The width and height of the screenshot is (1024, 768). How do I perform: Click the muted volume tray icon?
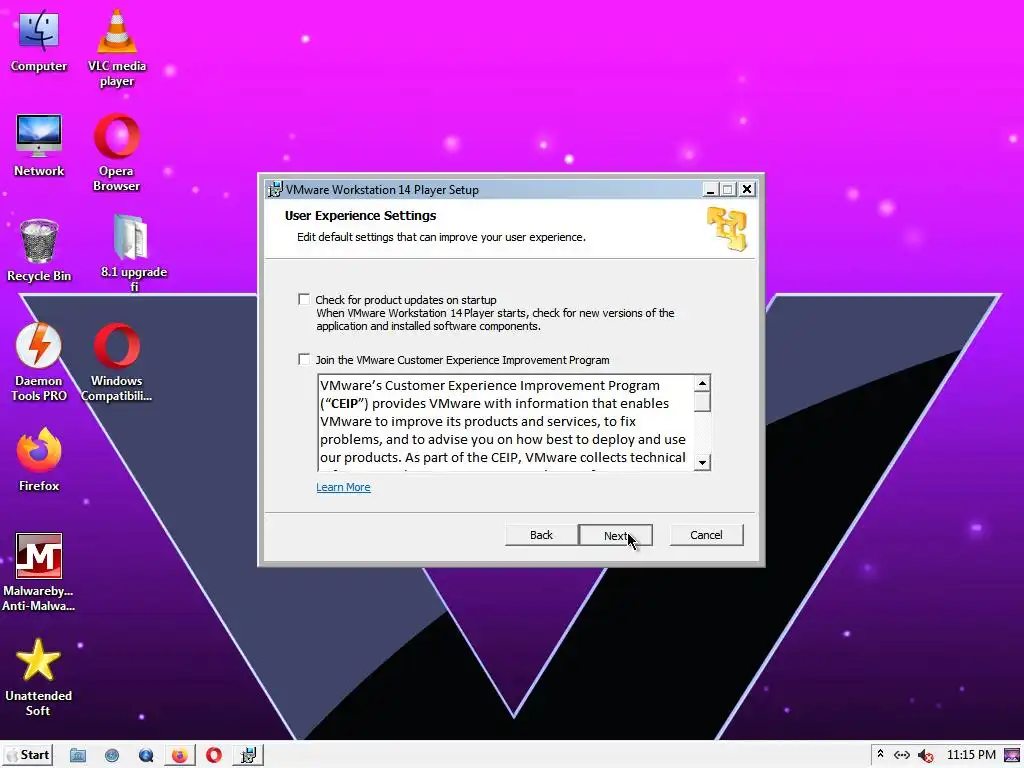click(x=925, y=756)
